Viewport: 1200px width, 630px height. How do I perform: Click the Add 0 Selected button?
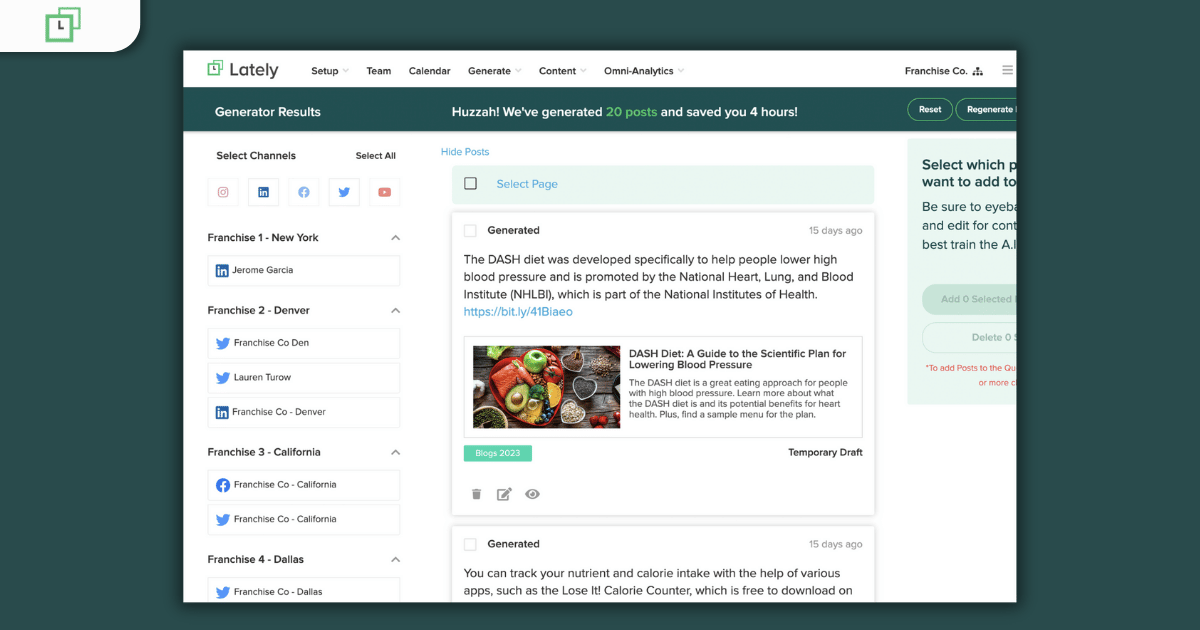969,299
